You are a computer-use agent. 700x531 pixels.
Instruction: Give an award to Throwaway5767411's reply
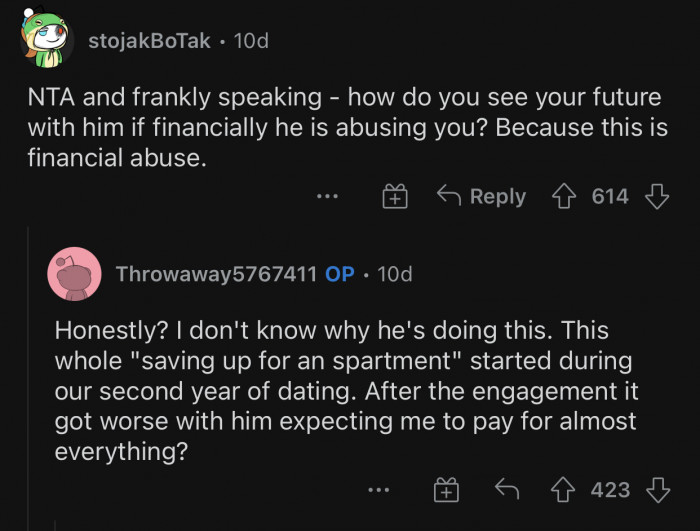pos(444,489)
